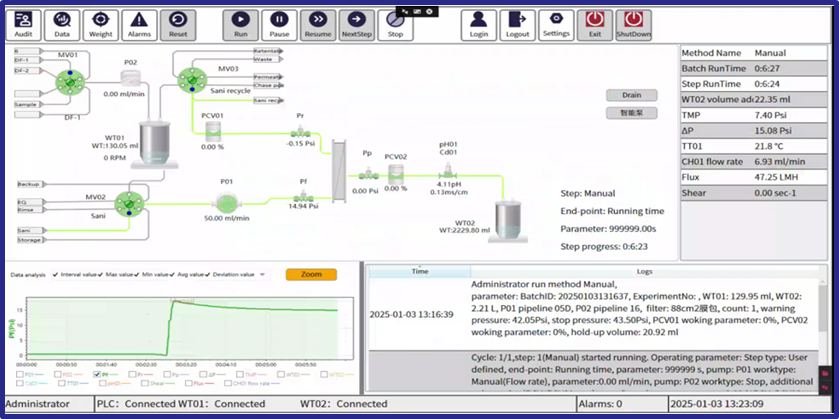Click the Drain button

[631, 95]
